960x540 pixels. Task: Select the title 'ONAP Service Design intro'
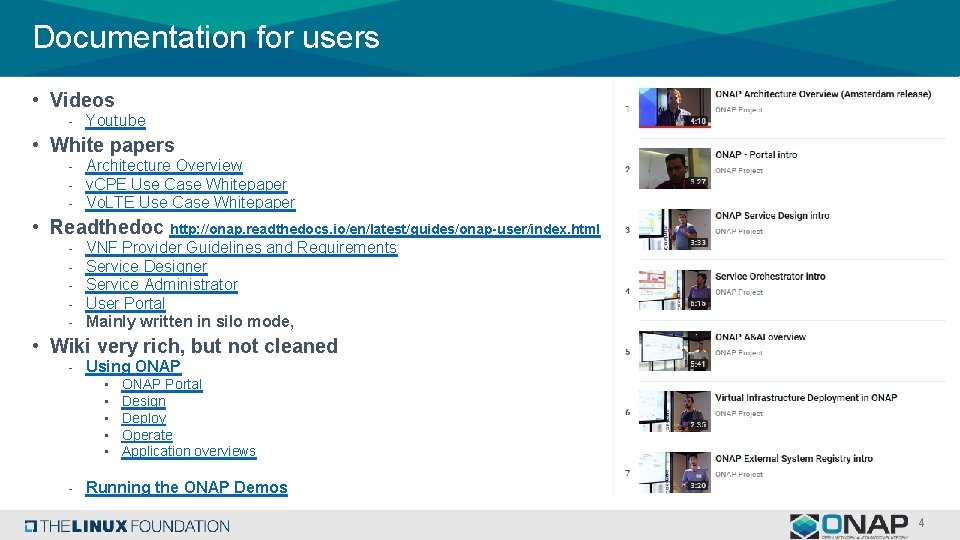[772, 216]
